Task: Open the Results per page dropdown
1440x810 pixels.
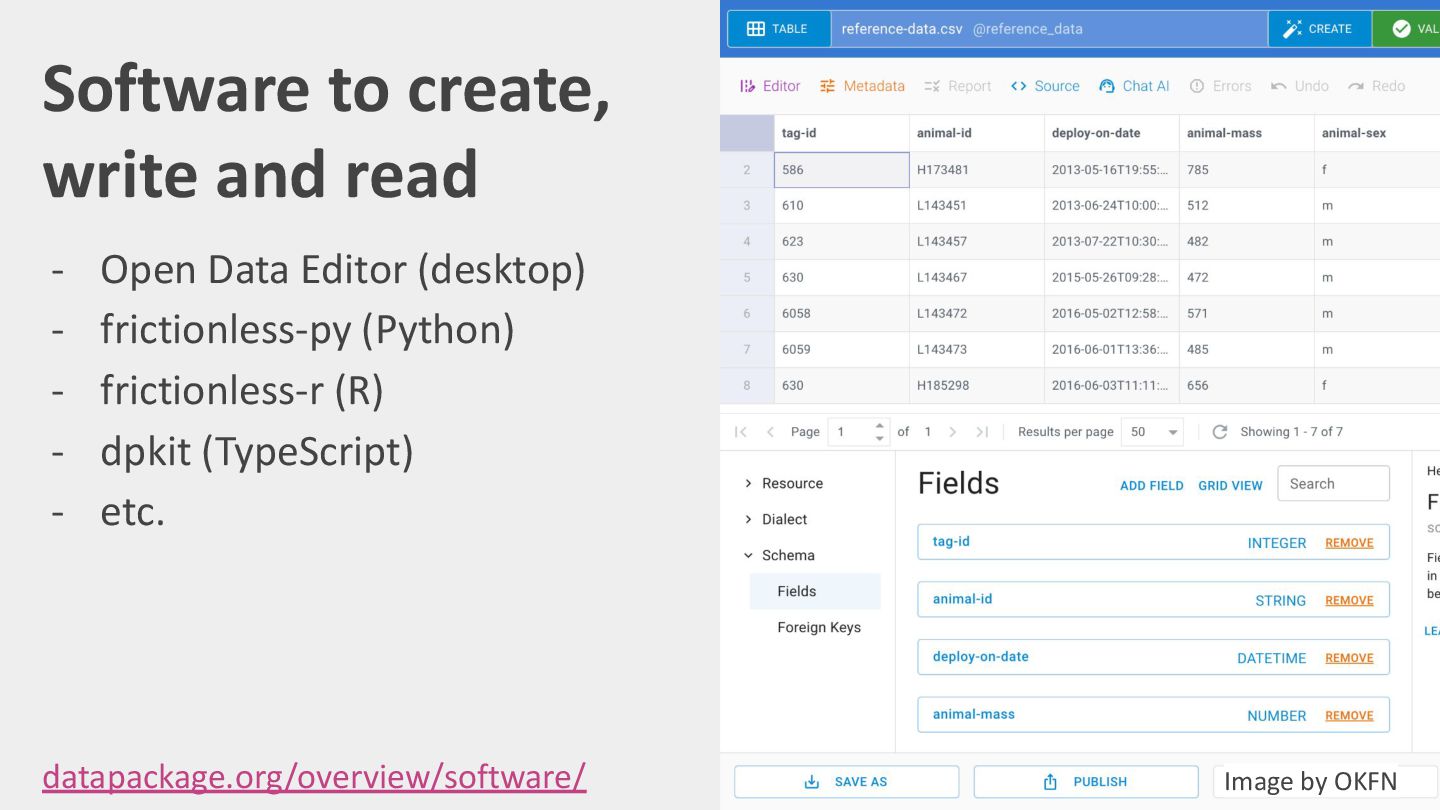Action: pyautogui.click(x=1152, y=432)
